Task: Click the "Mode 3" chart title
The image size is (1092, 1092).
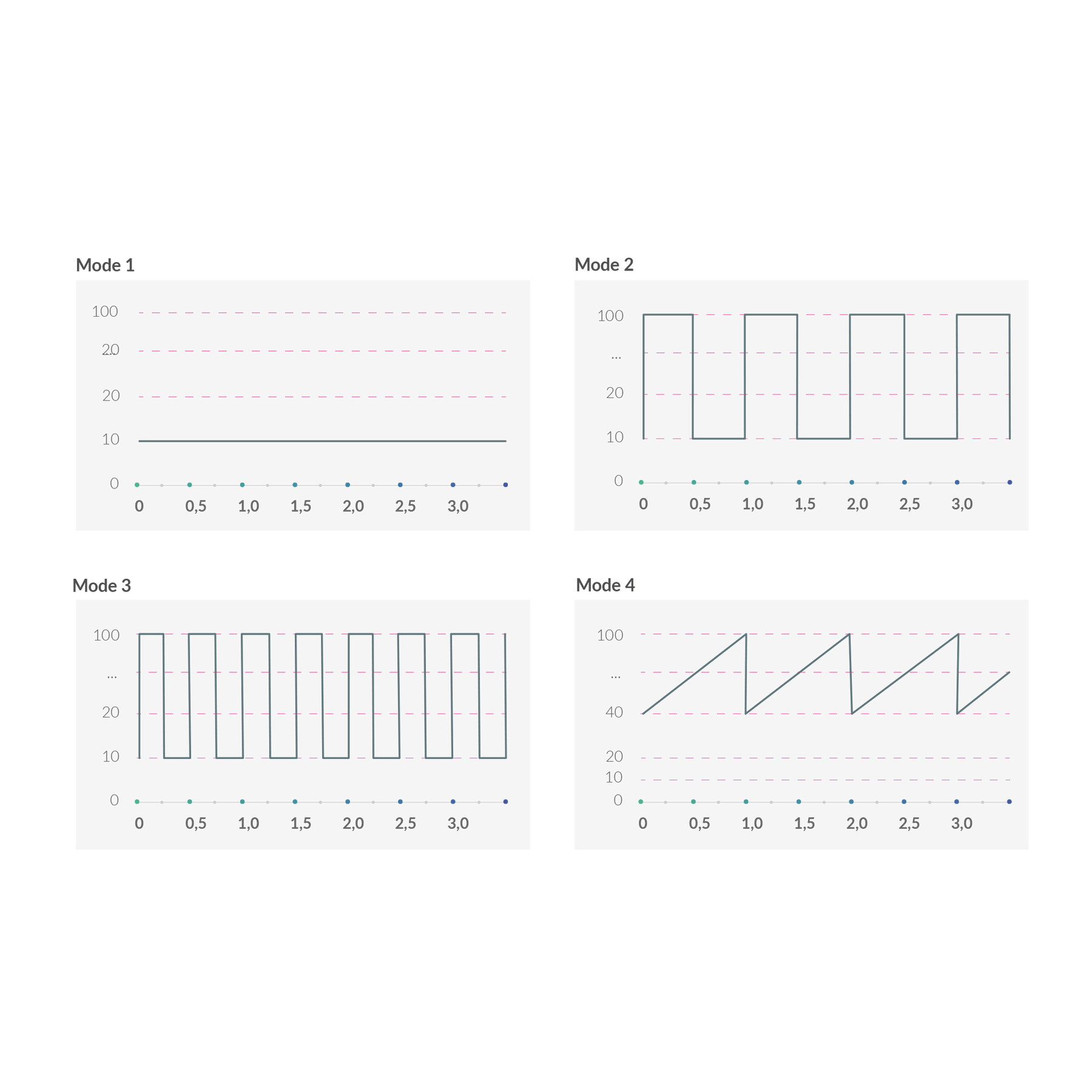Action: [x=101, y=585]
